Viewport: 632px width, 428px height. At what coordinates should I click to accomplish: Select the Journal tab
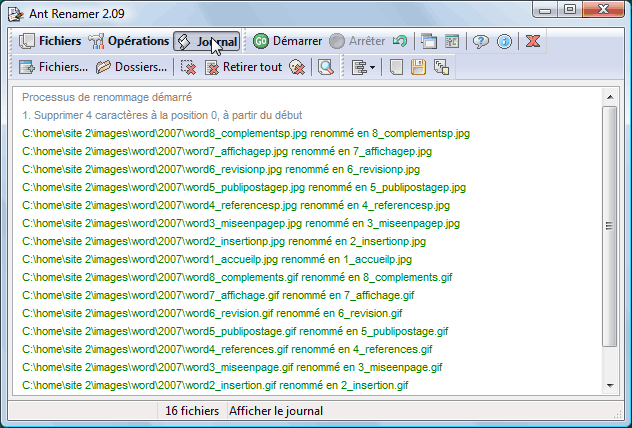[206, 41]
